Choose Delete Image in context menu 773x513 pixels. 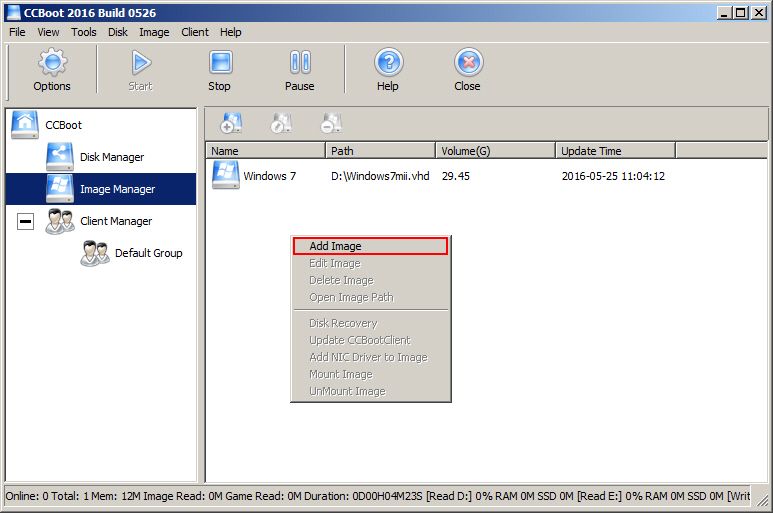[x=370, y=280]
